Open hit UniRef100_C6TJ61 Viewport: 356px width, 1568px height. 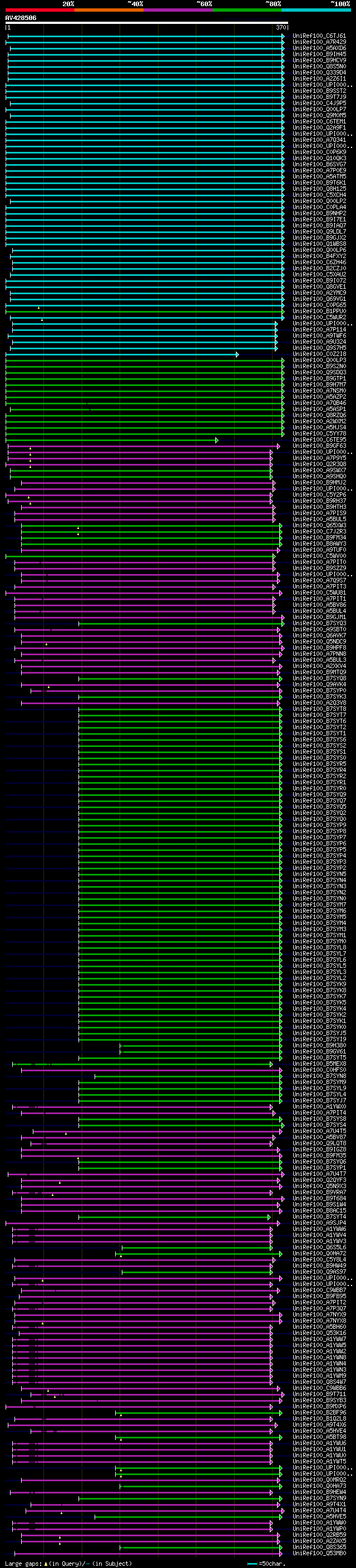coord(319,36)
